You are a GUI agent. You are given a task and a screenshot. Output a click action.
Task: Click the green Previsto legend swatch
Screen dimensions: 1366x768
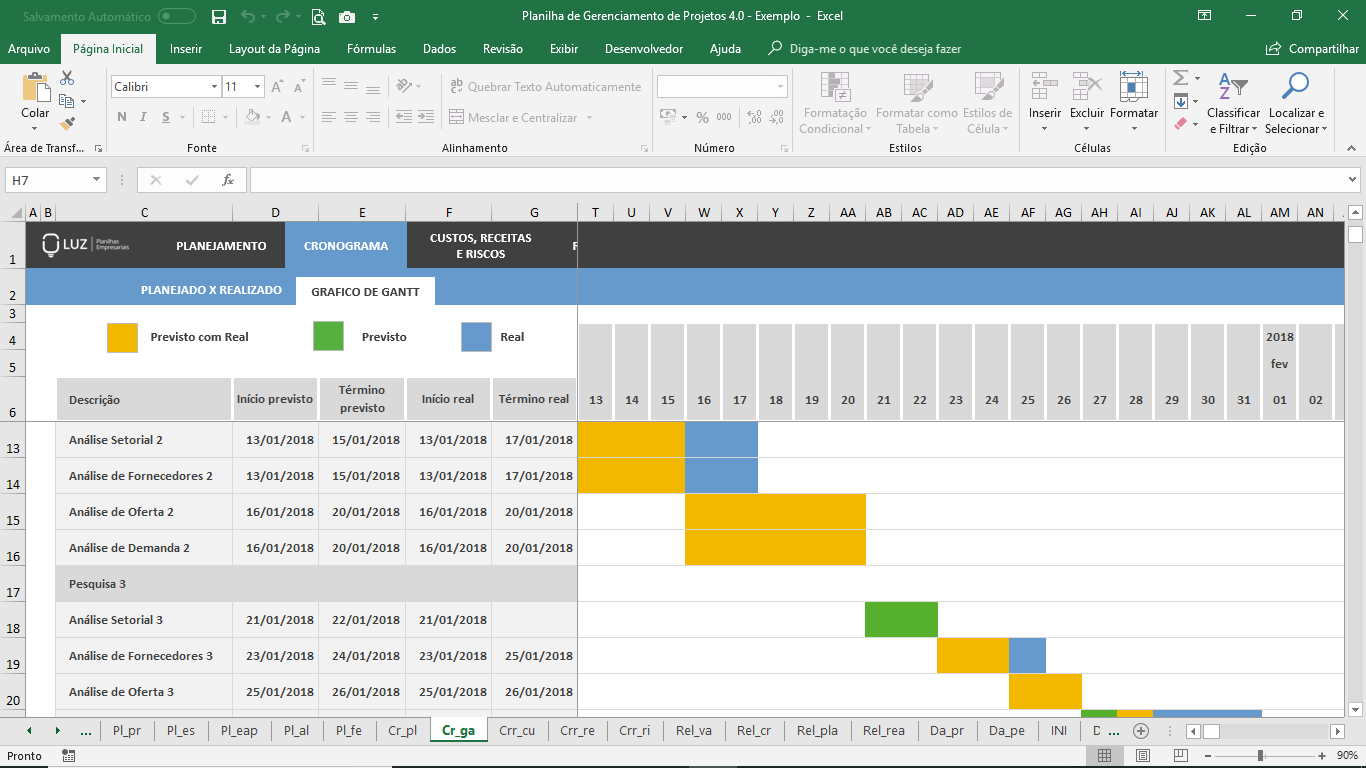(x=328, y=337)
